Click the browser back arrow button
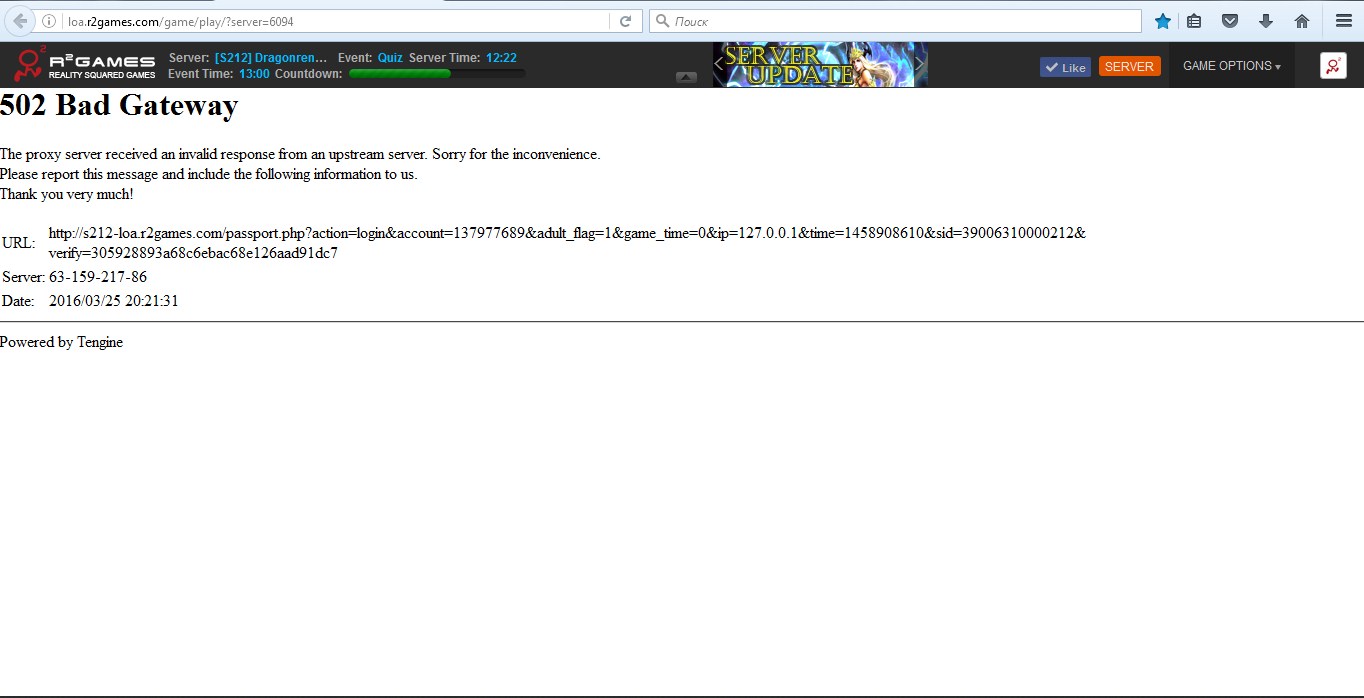The height and width of the screenshot is (698, 1364). (20, 21)
